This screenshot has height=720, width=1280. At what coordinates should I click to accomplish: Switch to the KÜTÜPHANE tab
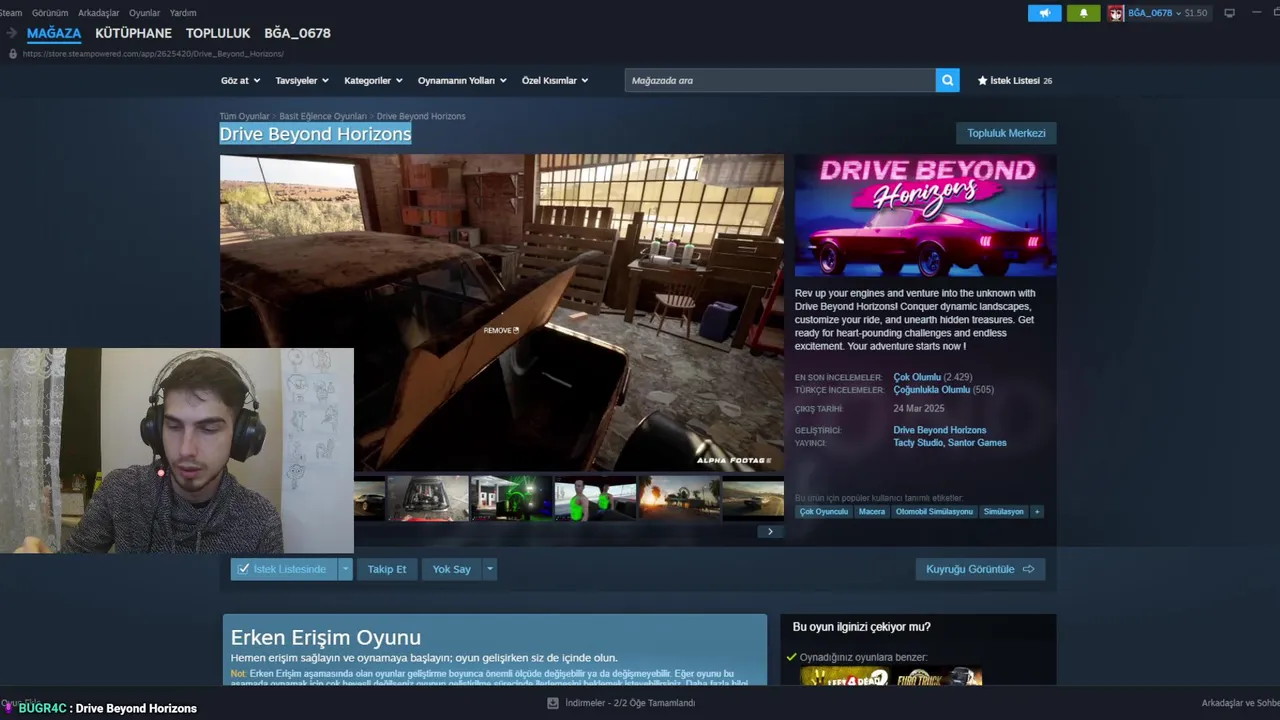pyautogui.click(x=133, y=33)
